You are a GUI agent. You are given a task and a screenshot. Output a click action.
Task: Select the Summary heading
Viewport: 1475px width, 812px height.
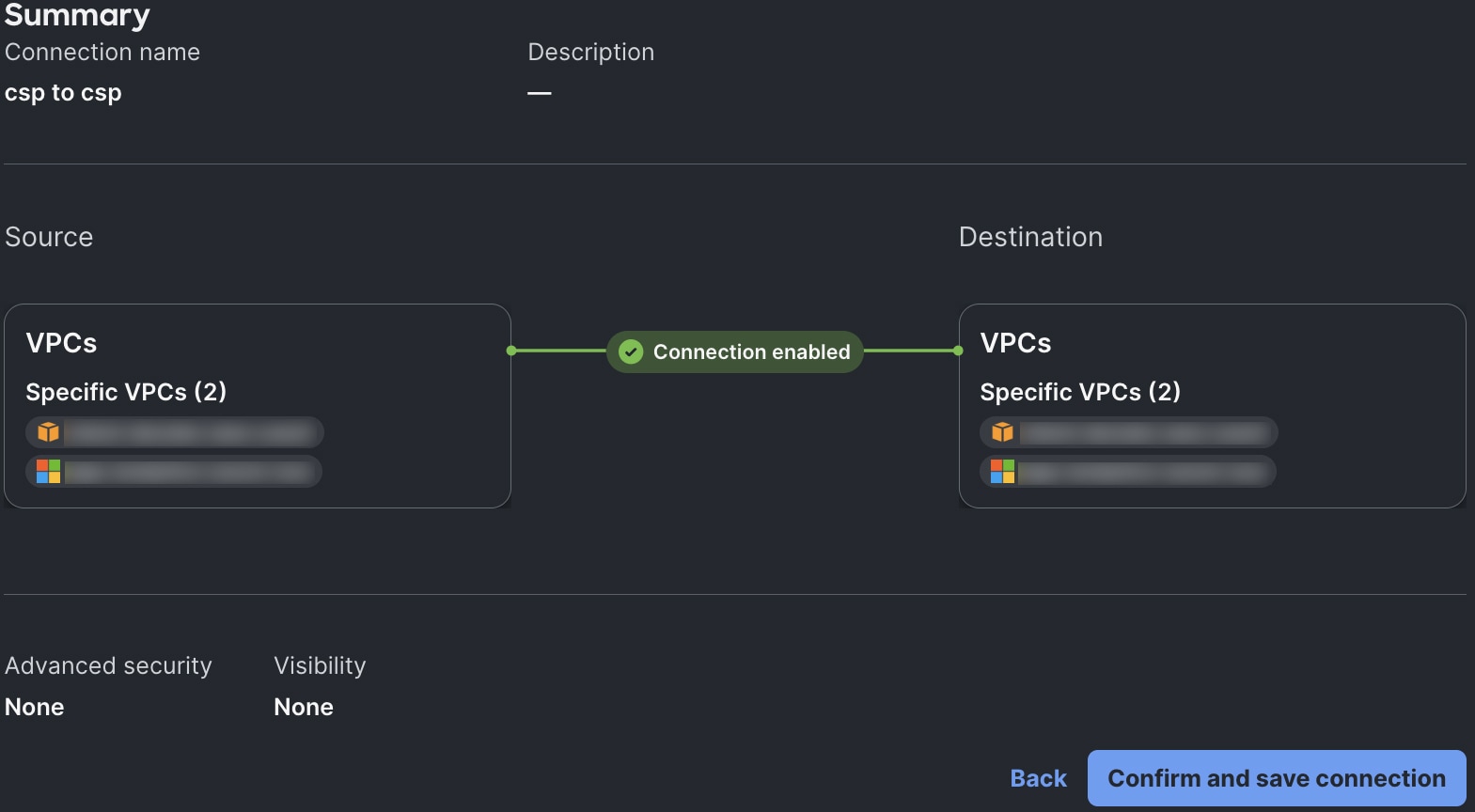(x=77, y=15)
